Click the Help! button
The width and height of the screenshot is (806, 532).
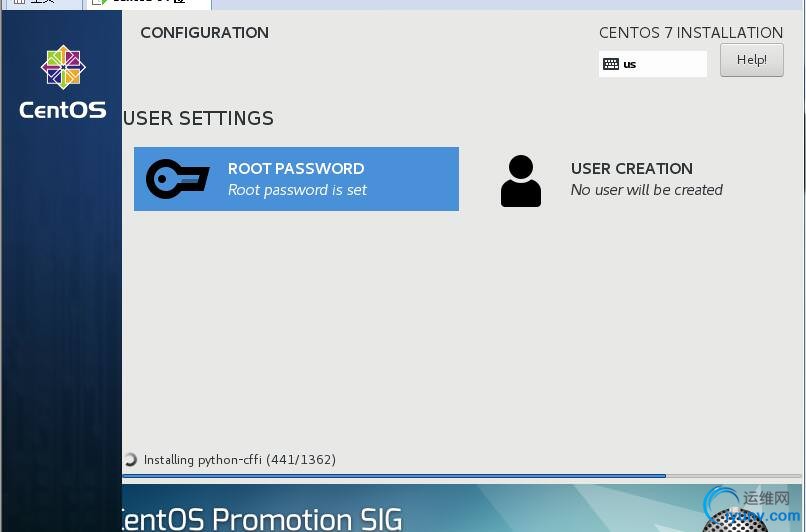pos(752,60)
